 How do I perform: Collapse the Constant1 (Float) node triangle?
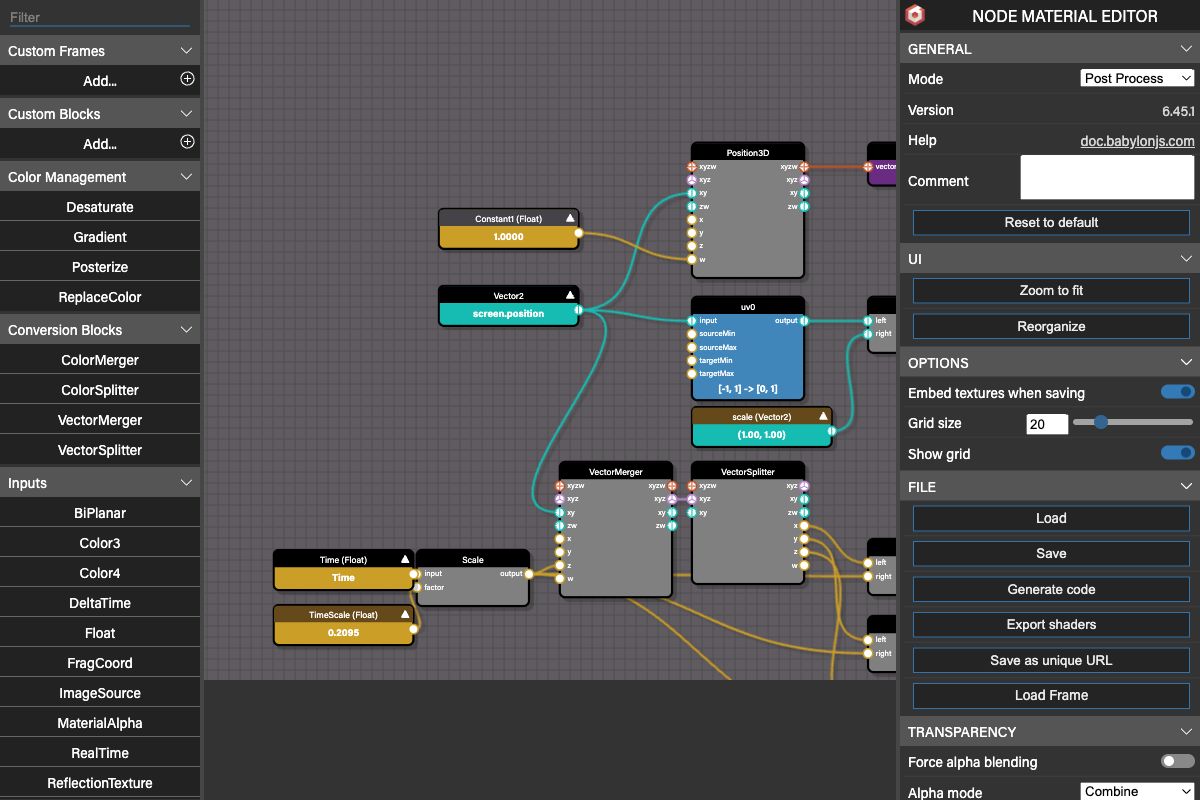[x=570, y=217]
